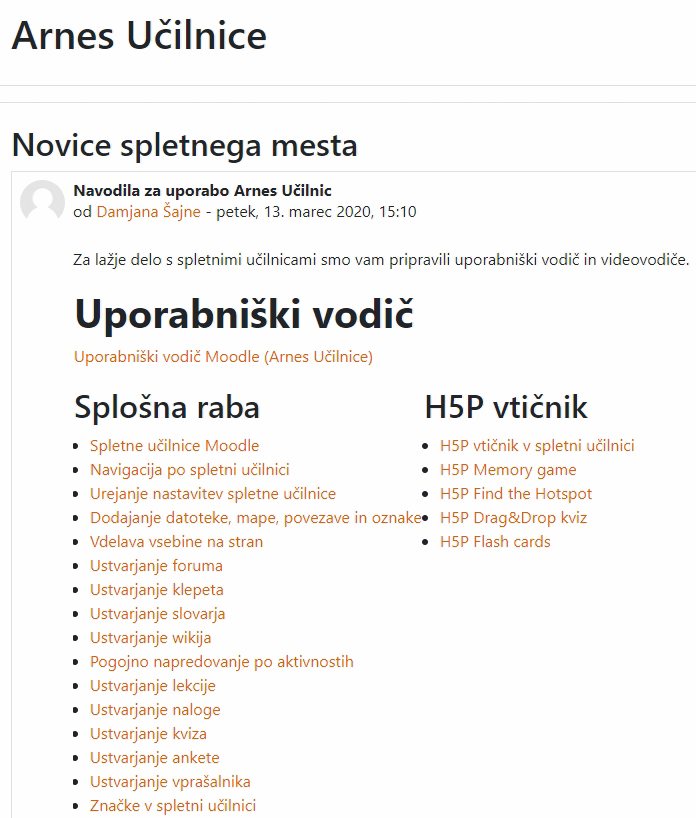This screenshot has height=818, width=696.
Task: Open the H5P Drag&Drop kviz guide
Action: tap(513, 518)
